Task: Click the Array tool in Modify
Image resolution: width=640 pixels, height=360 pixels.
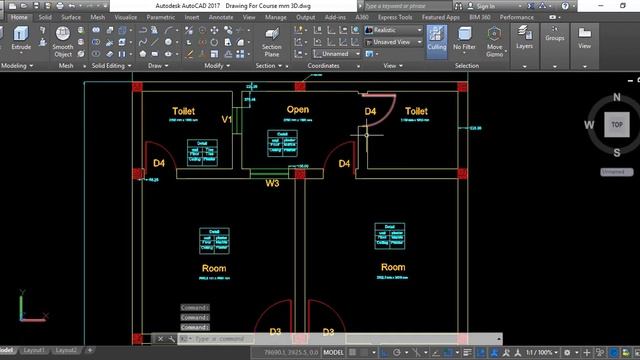Action: pos(240,54)
